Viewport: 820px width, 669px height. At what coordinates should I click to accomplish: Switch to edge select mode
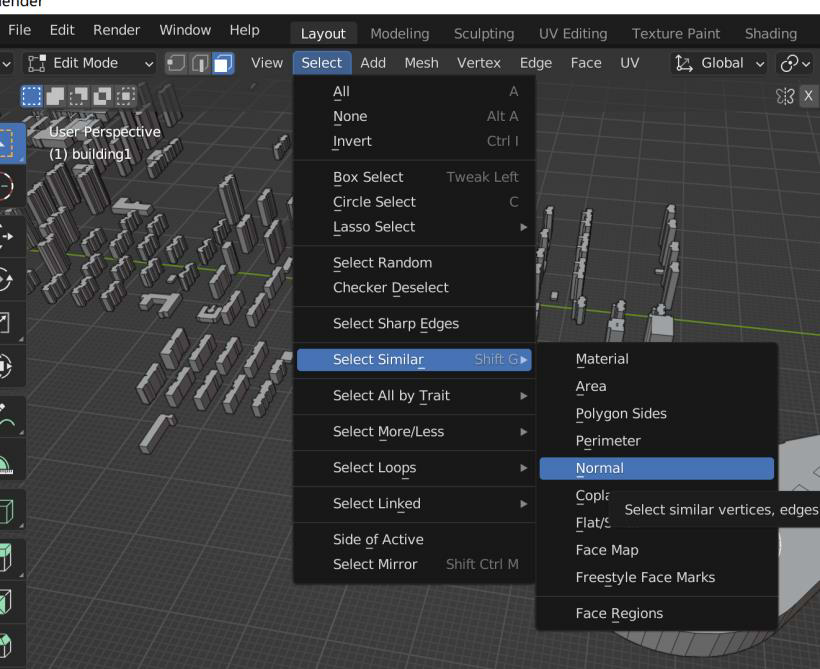(200, 64)
